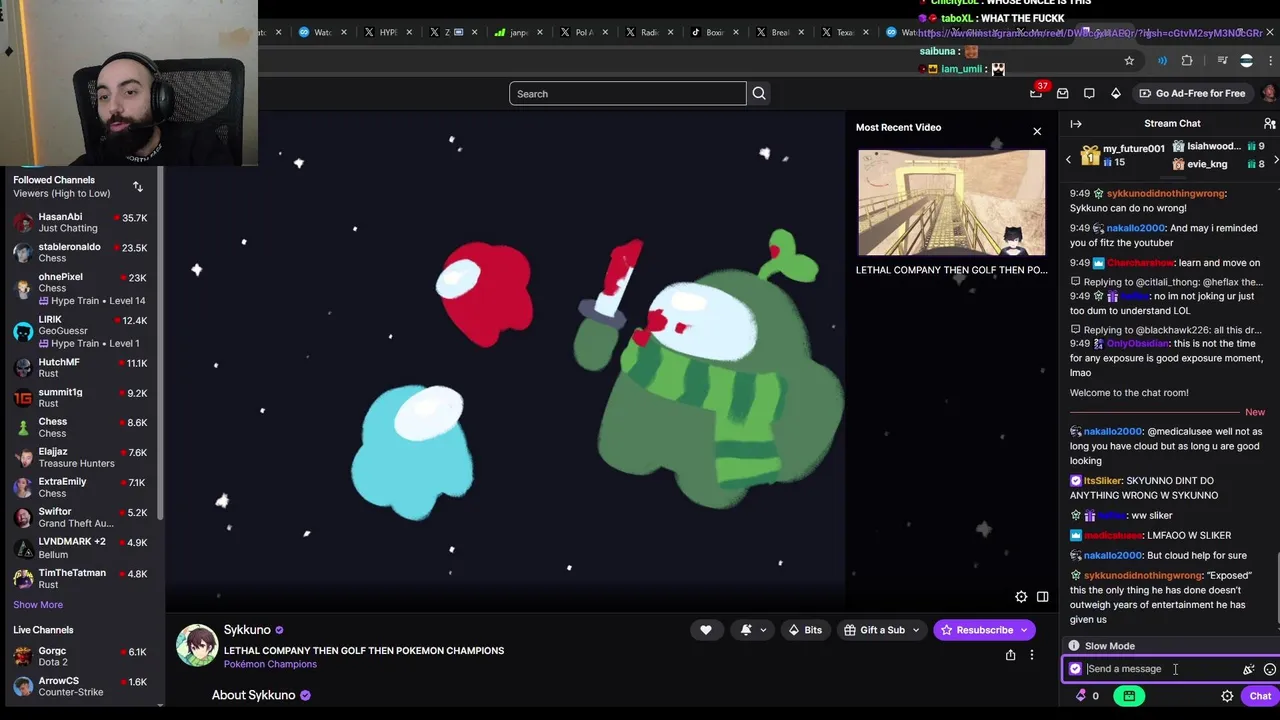Open the three-dot more options menu
This screenshot has width=1280, height=720.
(x=1032, y=656)
